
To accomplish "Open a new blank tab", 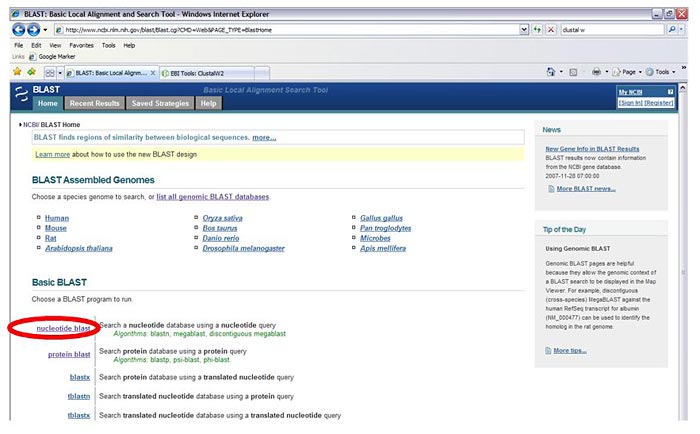I will pyautogui.click(x=262, y=73).
